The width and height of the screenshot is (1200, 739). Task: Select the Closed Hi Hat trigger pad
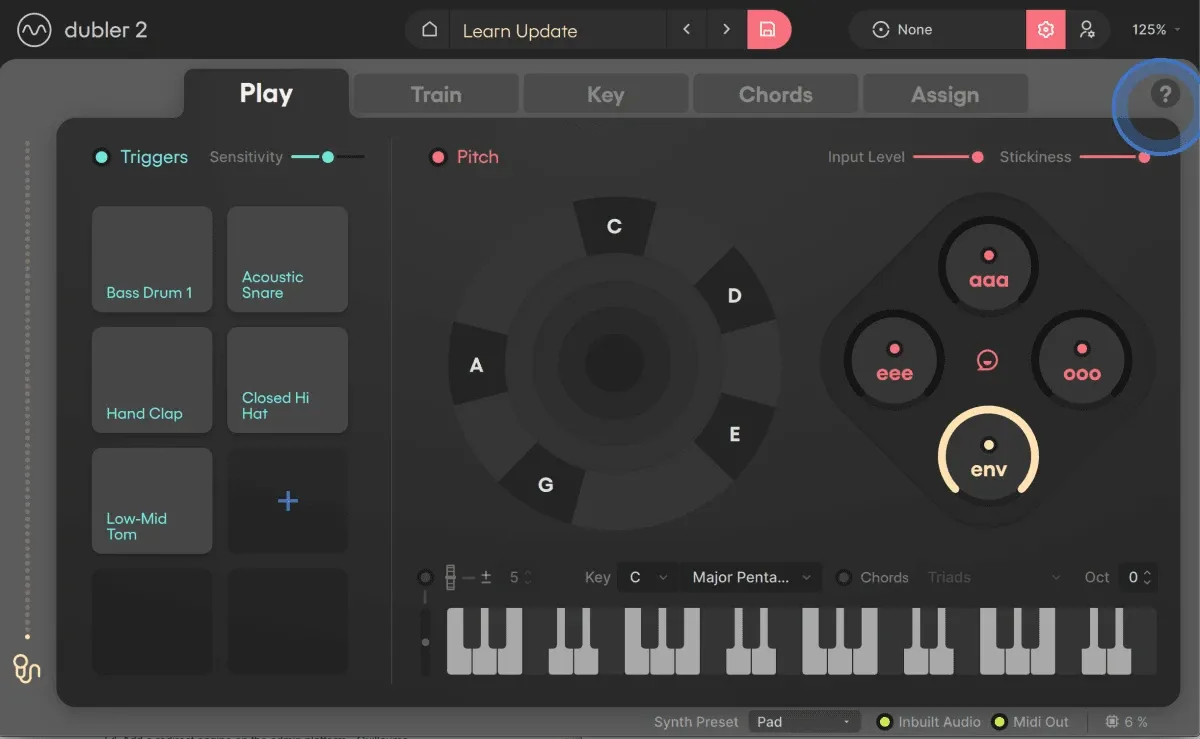pos(288,380)
